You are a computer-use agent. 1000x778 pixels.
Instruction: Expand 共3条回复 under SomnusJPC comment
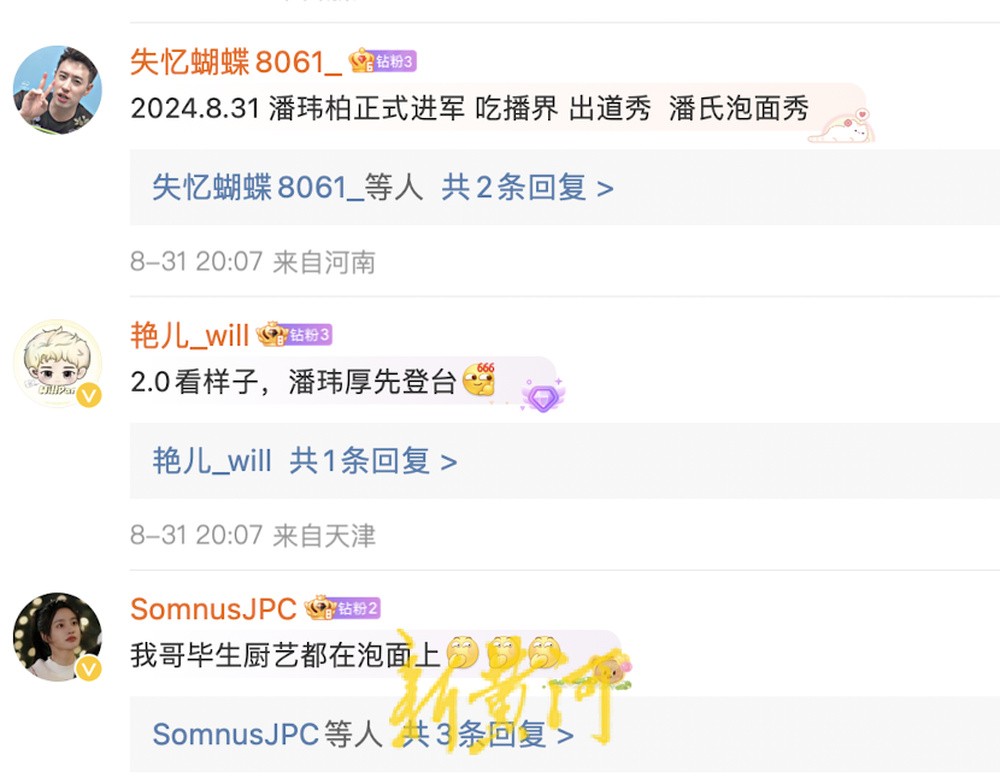tap(487, 735)
